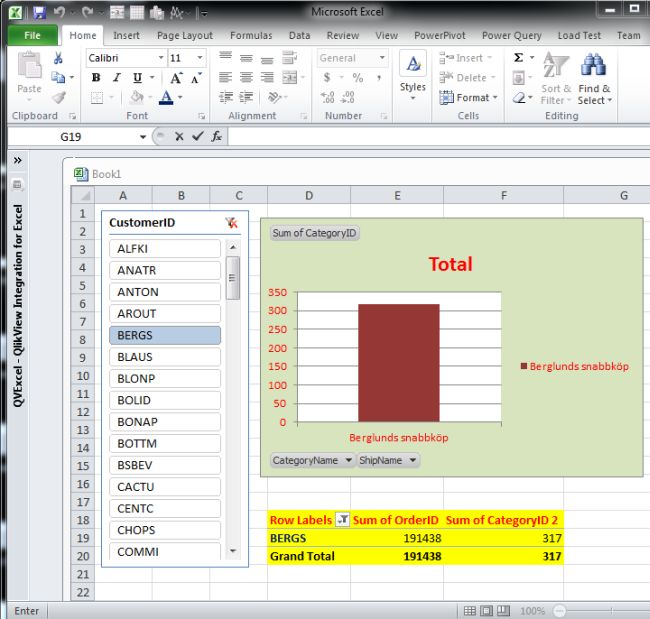
Task: Click the Borders icon
Action: pyautogui.click(x=97, y=98)
